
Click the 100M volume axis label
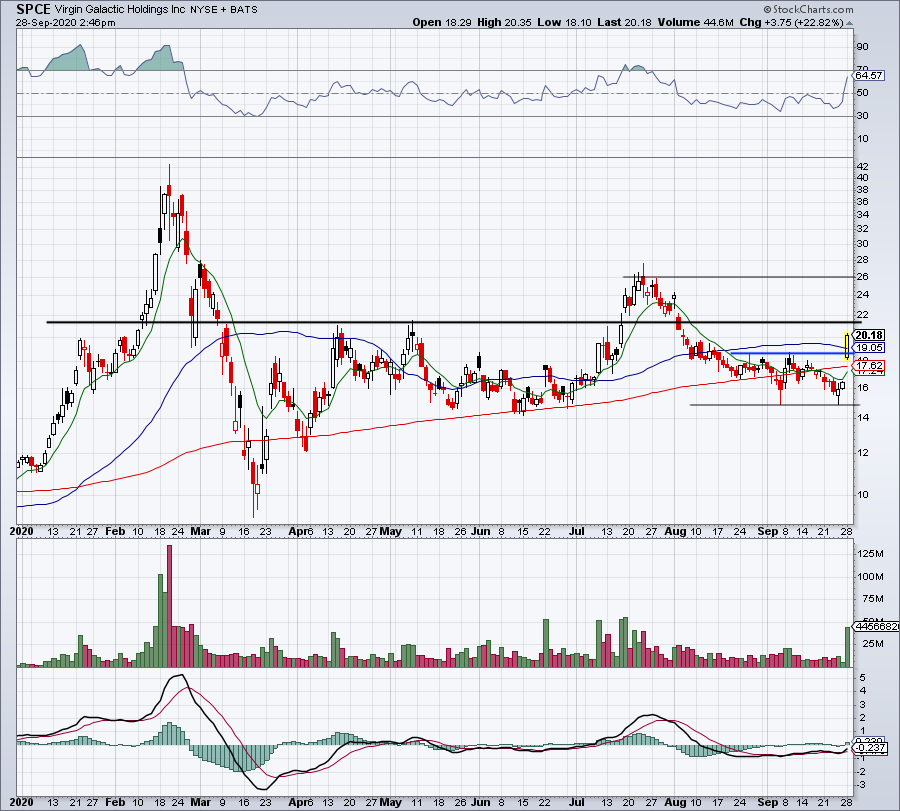[x=870, y=576]
